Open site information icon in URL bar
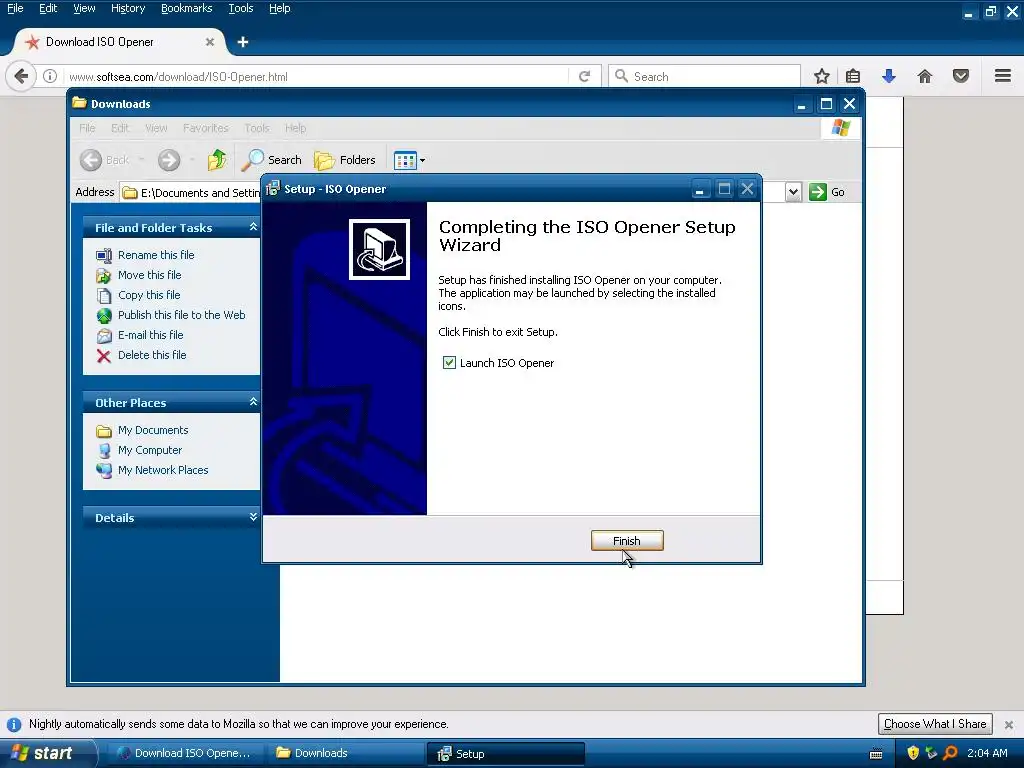This screenshot has width=1024, height=768. click(x=50, y=76)
